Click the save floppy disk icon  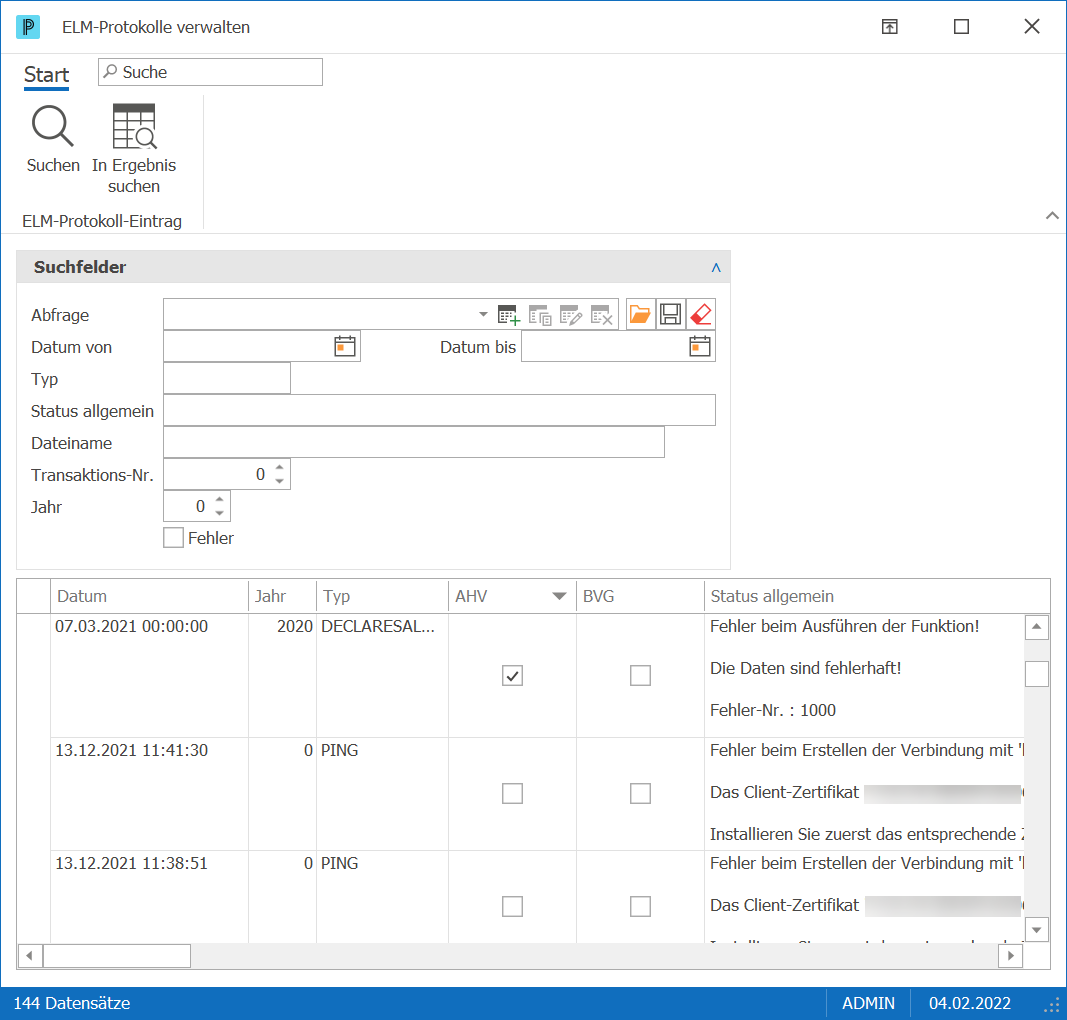(x=670, y=314)
